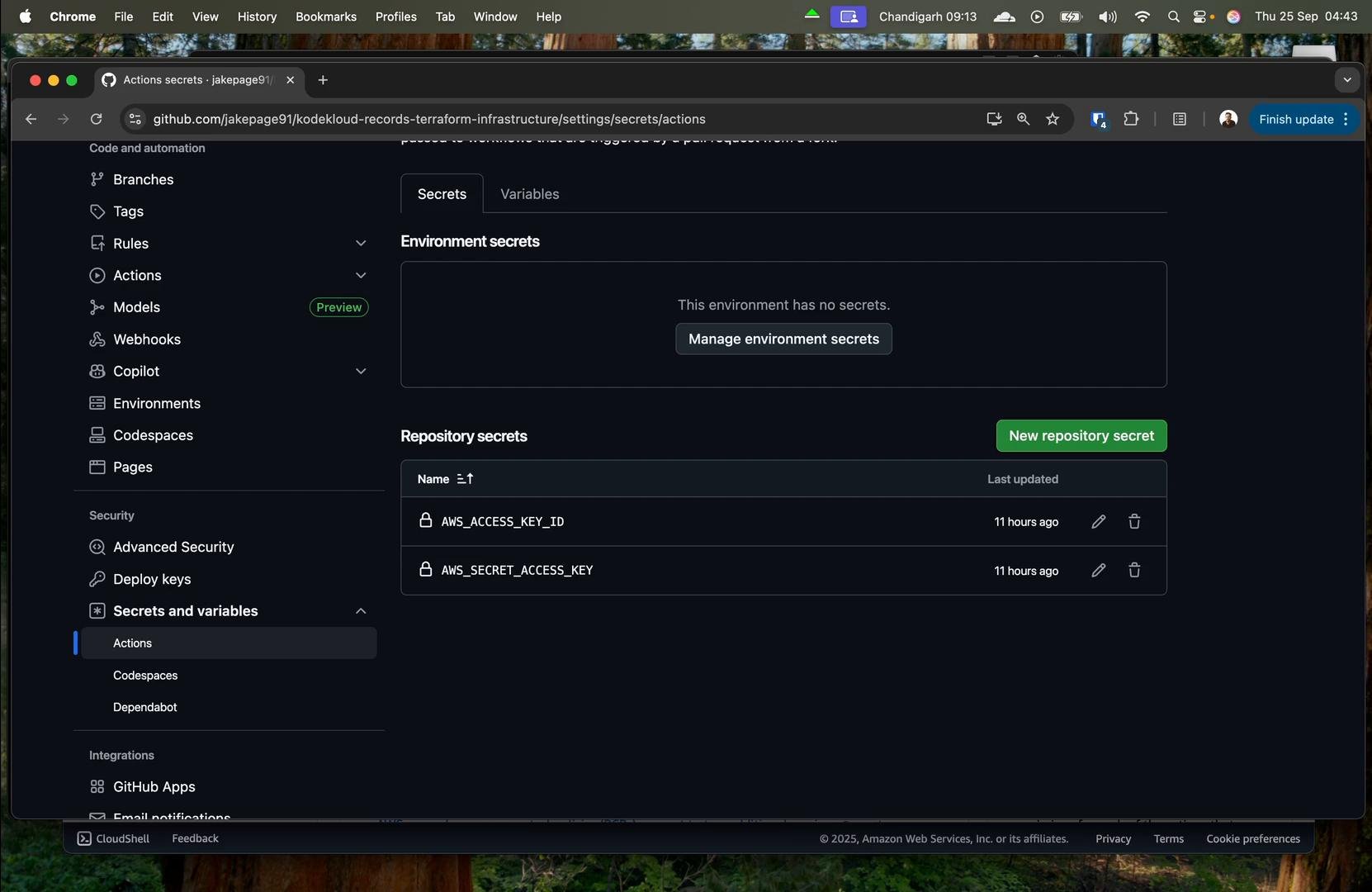
Task: Edit the AWS_SECRET_ACCESS_KEY secret pencil icon
Action: pyautogui.click(x=1098, y=571)
